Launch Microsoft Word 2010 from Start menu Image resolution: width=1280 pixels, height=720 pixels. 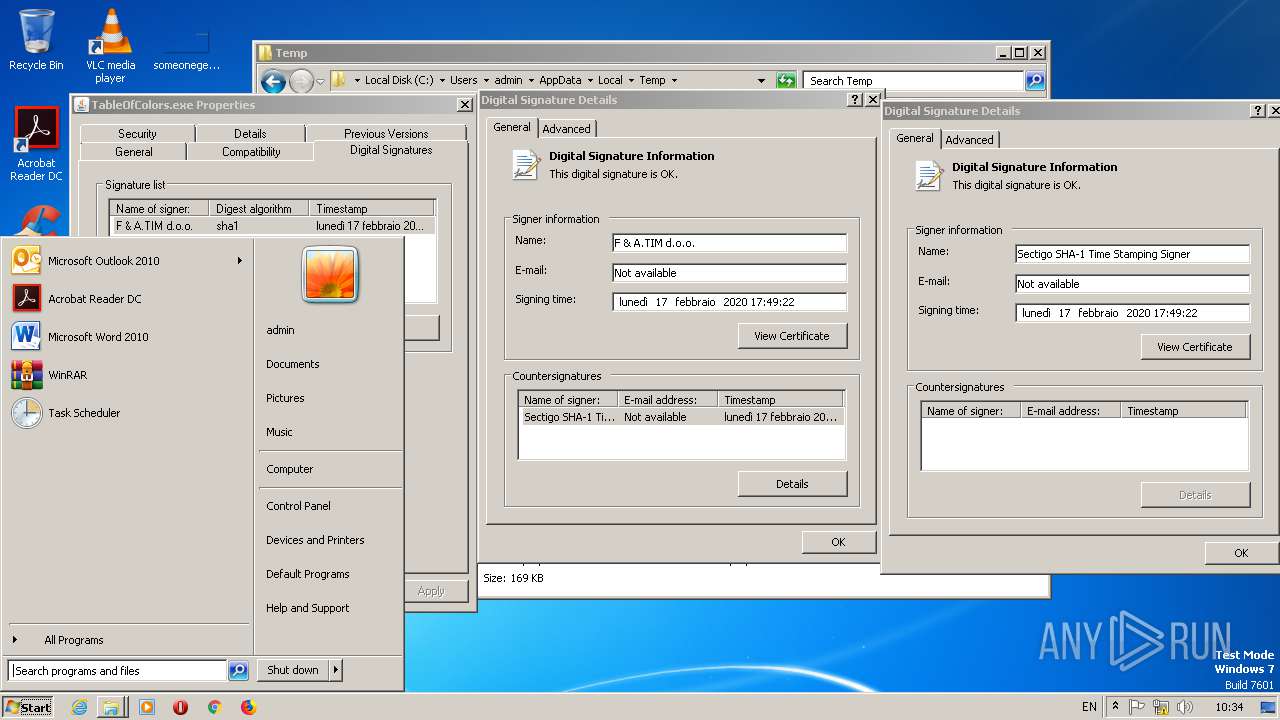pos(126,337)
